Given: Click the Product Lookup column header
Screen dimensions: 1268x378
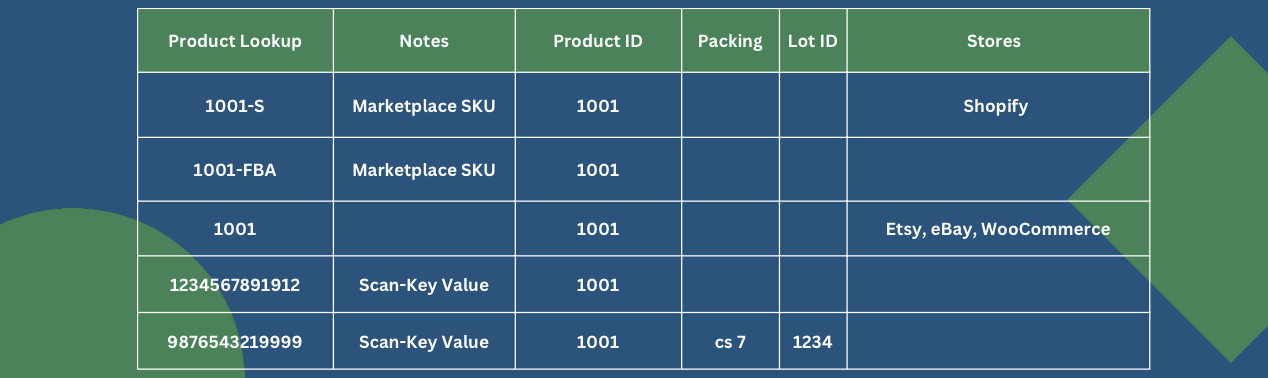Looking at the screenshot, I should pos(235,41).
